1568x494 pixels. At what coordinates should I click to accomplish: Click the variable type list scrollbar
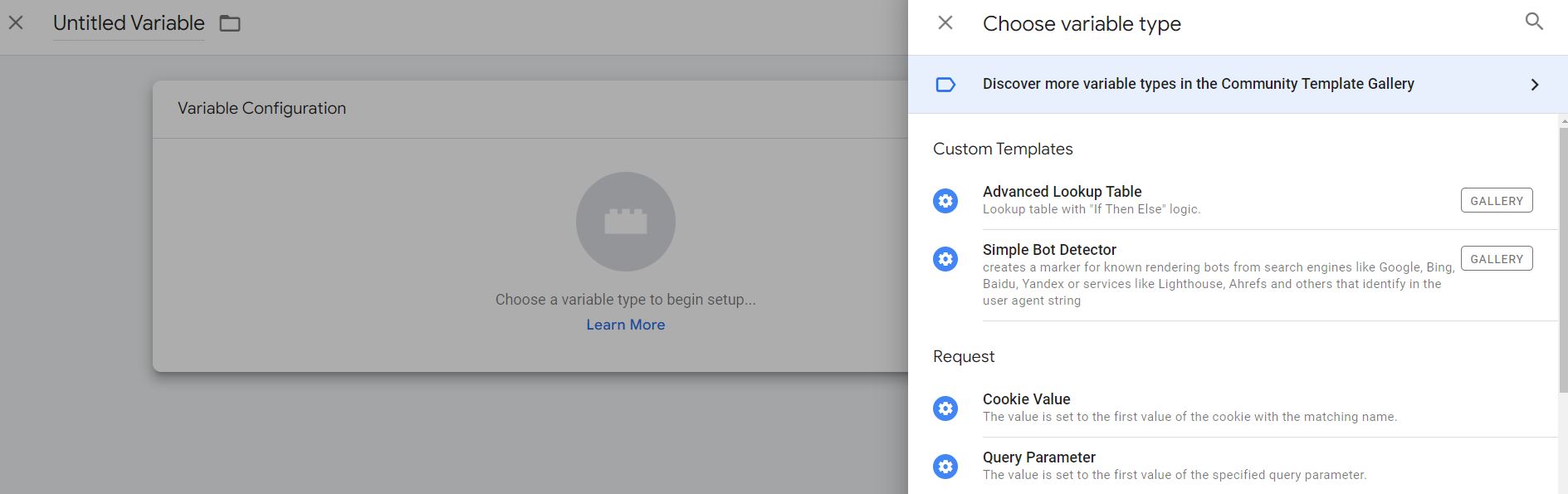click(x=1564, y=249)
